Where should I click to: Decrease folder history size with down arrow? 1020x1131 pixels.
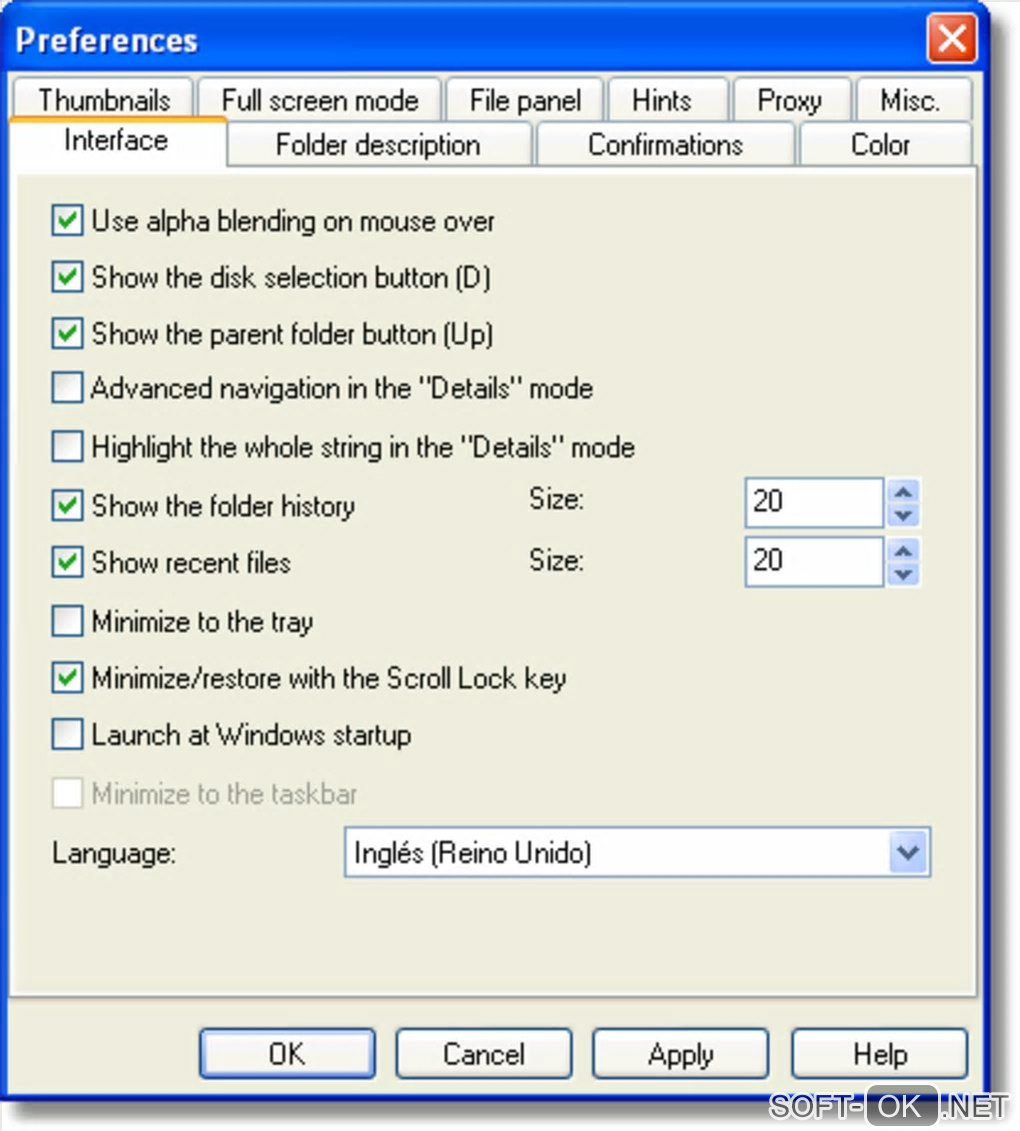[x=904, y=515]
